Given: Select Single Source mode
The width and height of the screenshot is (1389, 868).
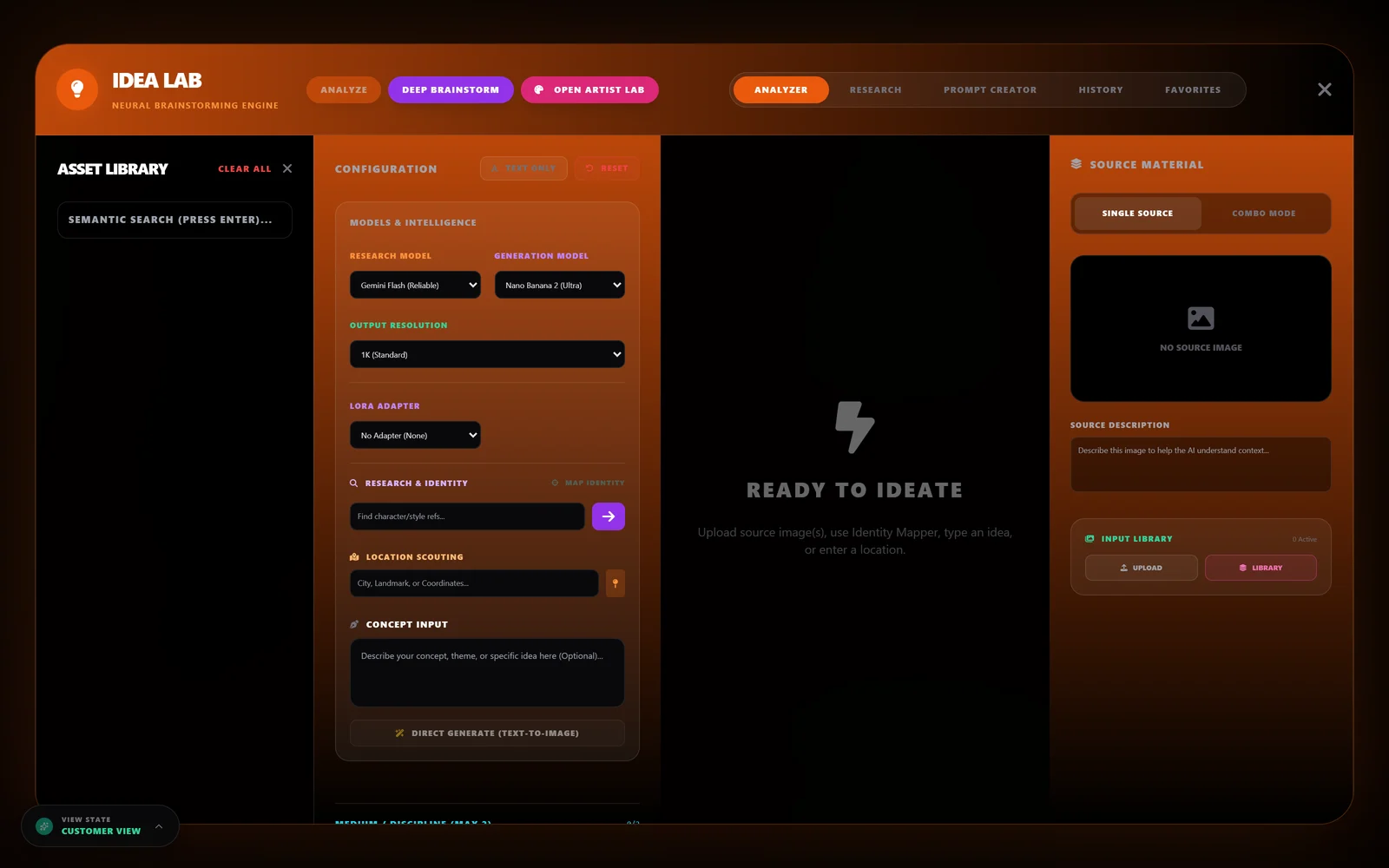Looking at the screenshot, I should point(1137,214).
